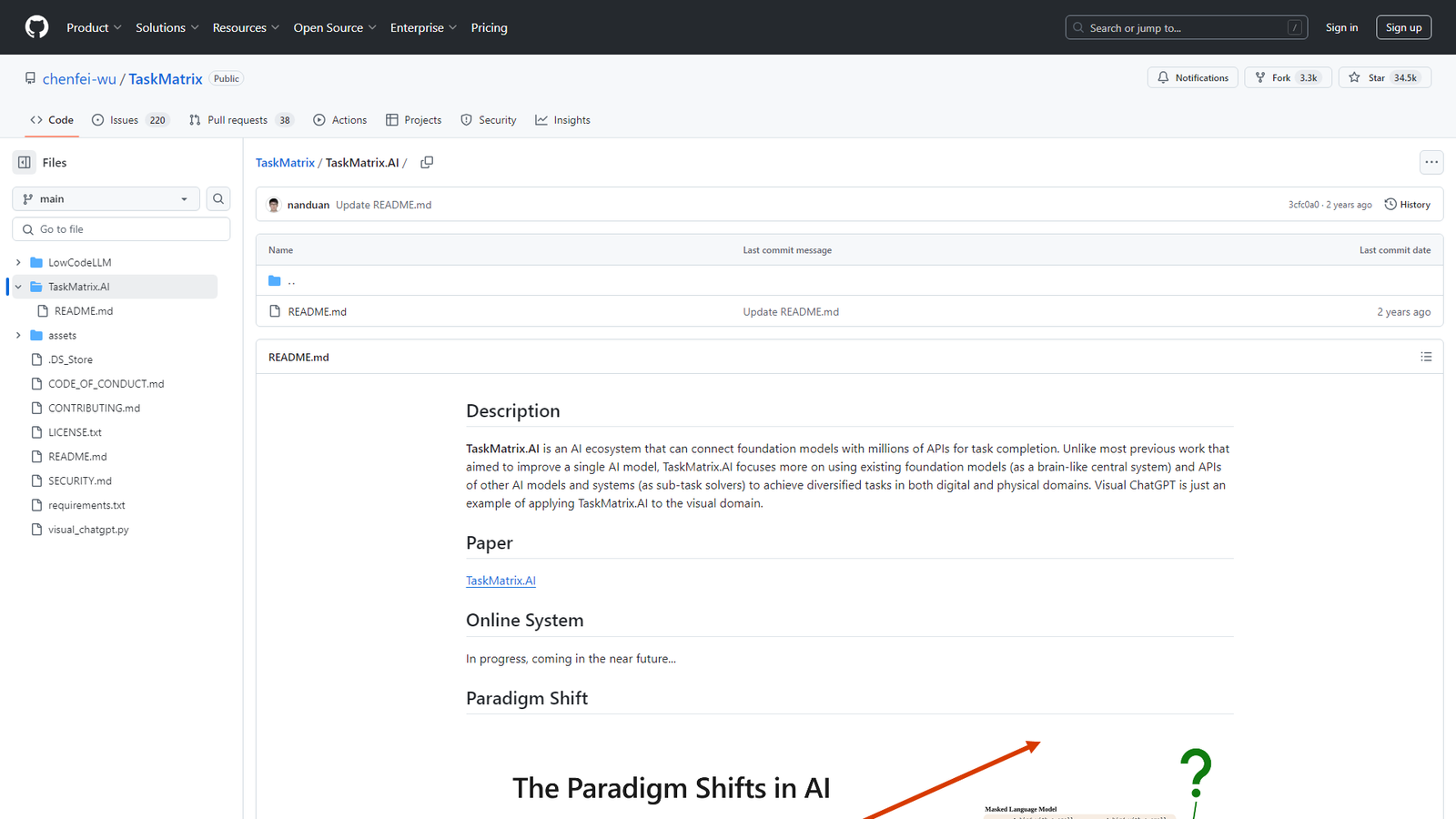The image size is (1456, 819).
Task: Switch to the Issues tab
Action: (x=129, y=120)
